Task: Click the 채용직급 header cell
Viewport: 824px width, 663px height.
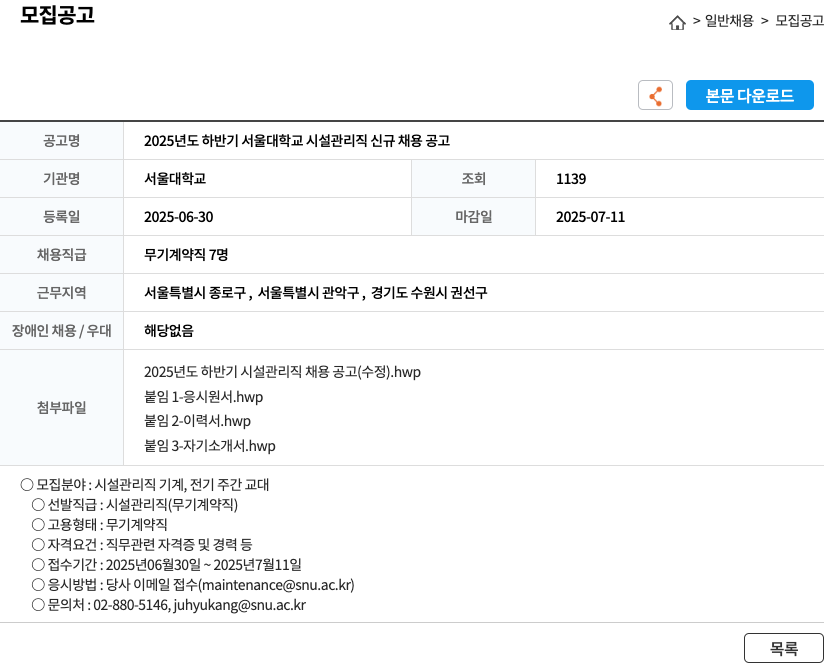Action: coord(61,255)
